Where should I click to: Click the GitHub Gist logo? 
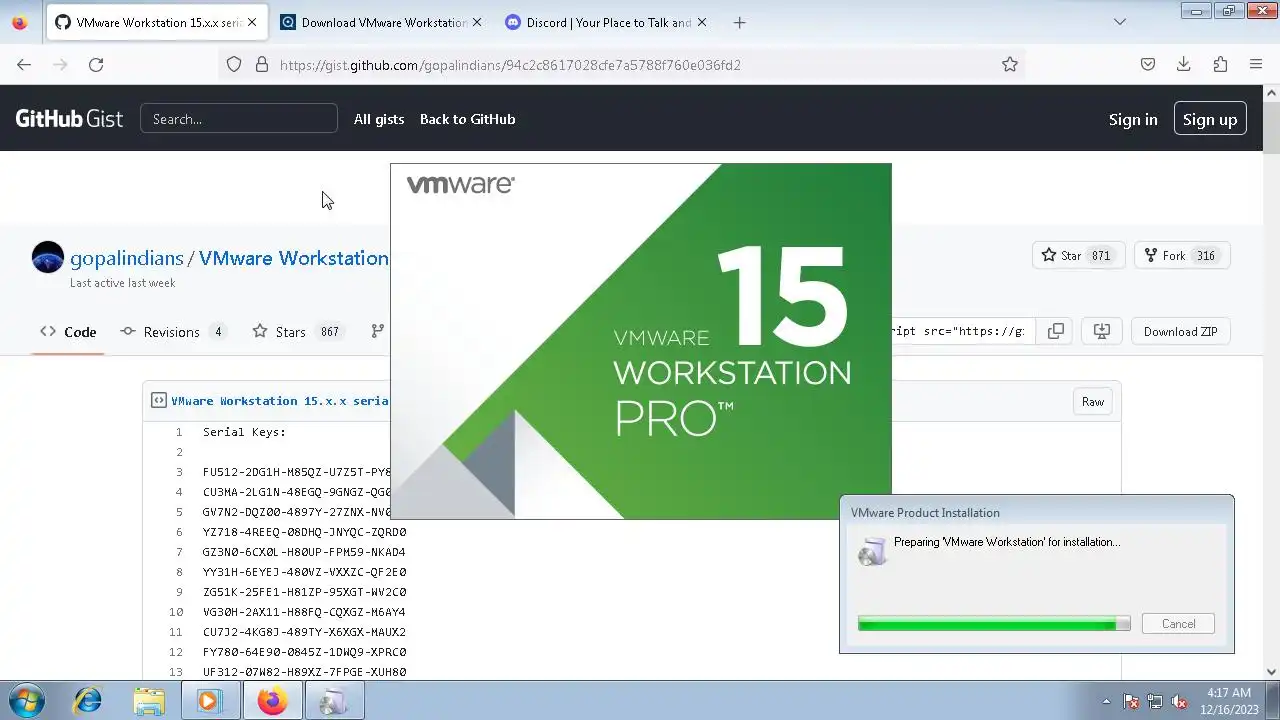pyautogui.click(x=69, y=119)
